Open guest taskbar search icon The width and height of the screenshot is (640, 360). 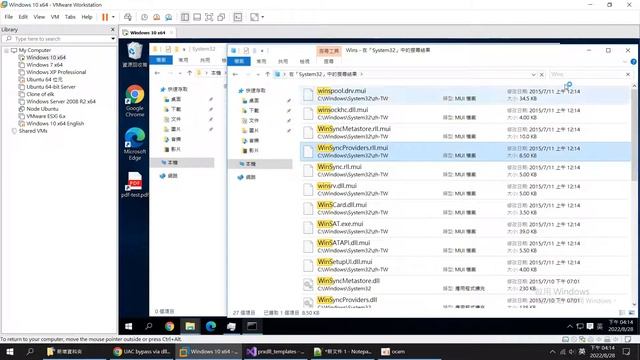[x=149, y=326]
